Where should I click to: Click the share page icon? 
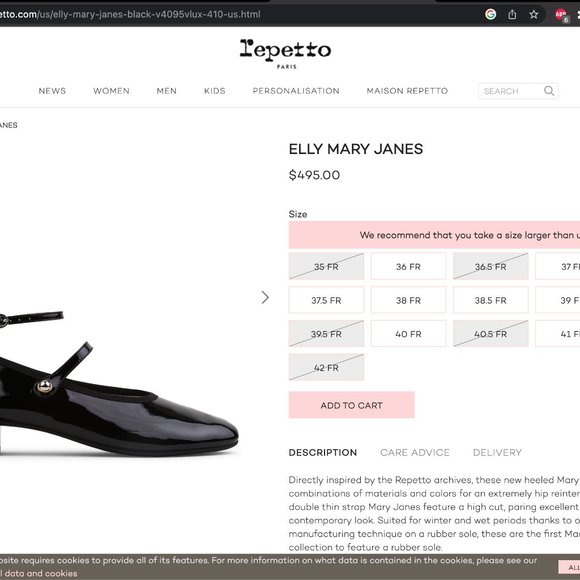point(512,14)
